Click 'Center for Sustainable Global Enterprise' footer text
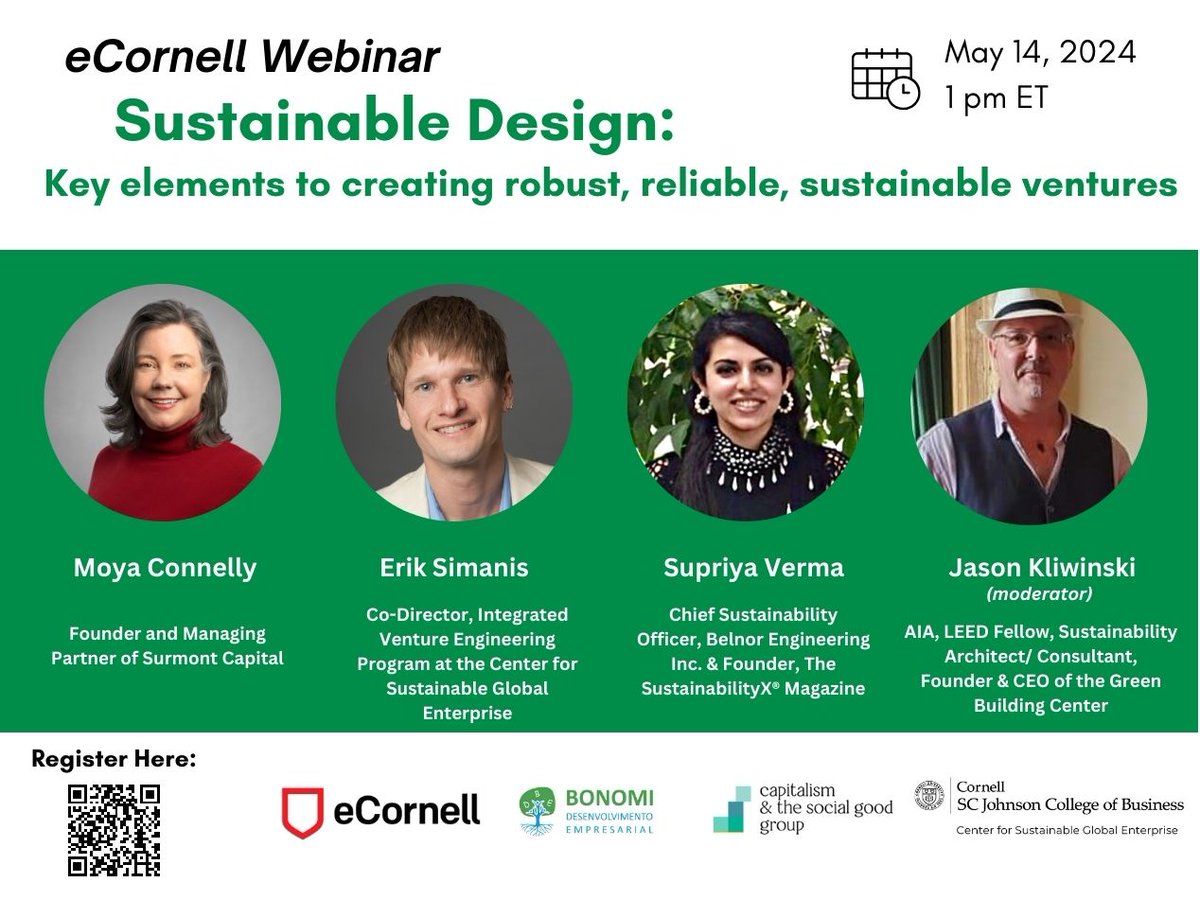The width and height of the screenshot is (1200, 900). 1067,831
